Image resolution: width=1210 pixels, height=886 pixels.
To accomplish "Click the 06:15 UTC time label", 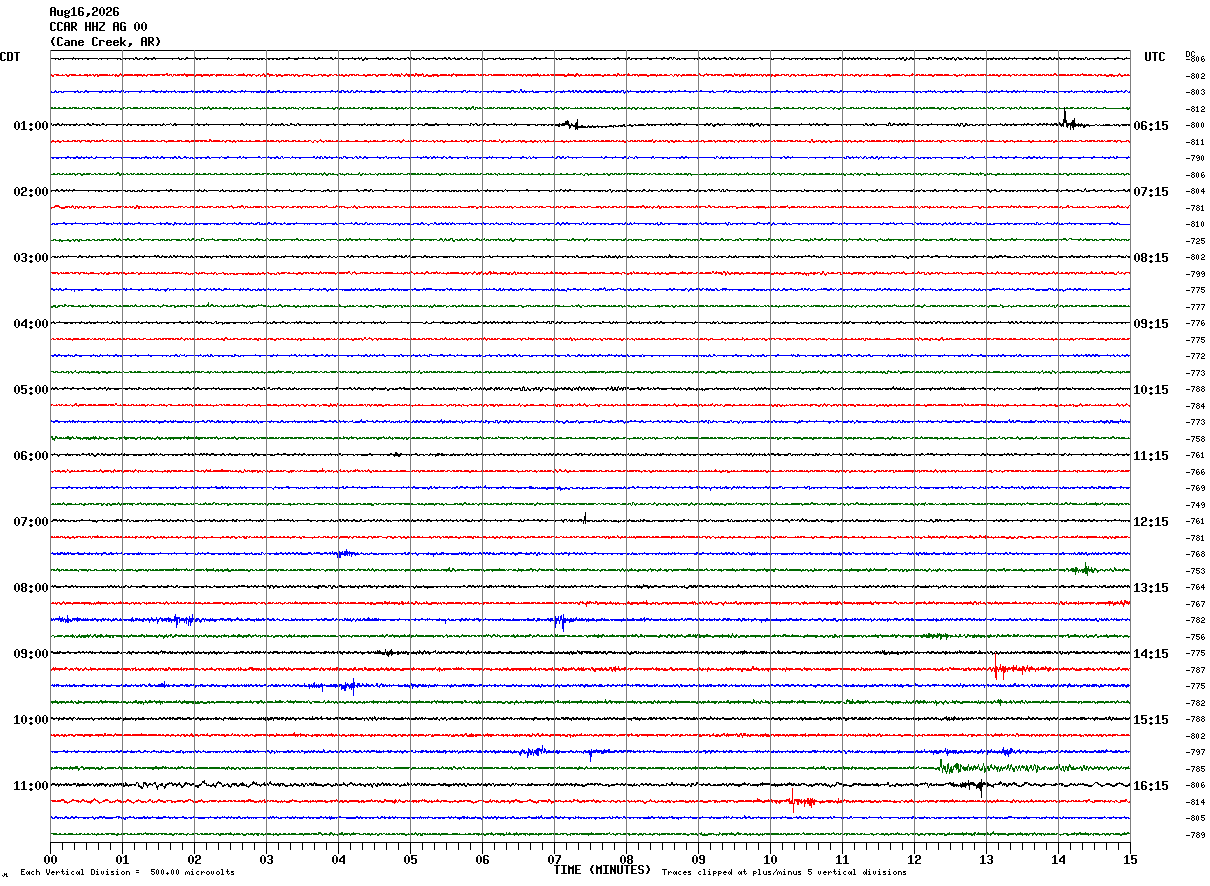I will [1150, 126].
